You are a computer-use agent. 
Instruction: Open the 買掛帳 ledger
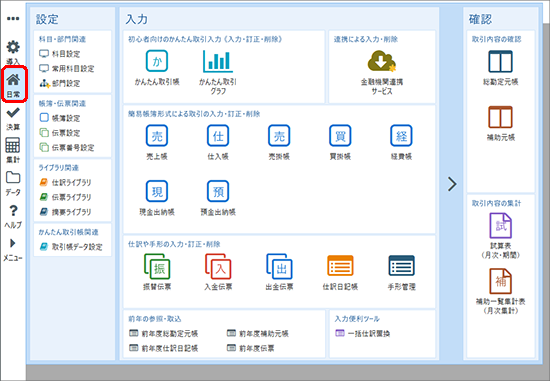(x=340, y=135)
